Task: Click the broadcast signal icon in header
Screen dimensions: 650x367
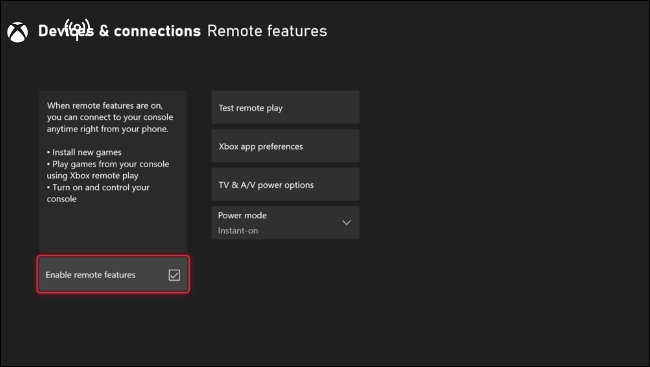Action: (x=77, y=29)
